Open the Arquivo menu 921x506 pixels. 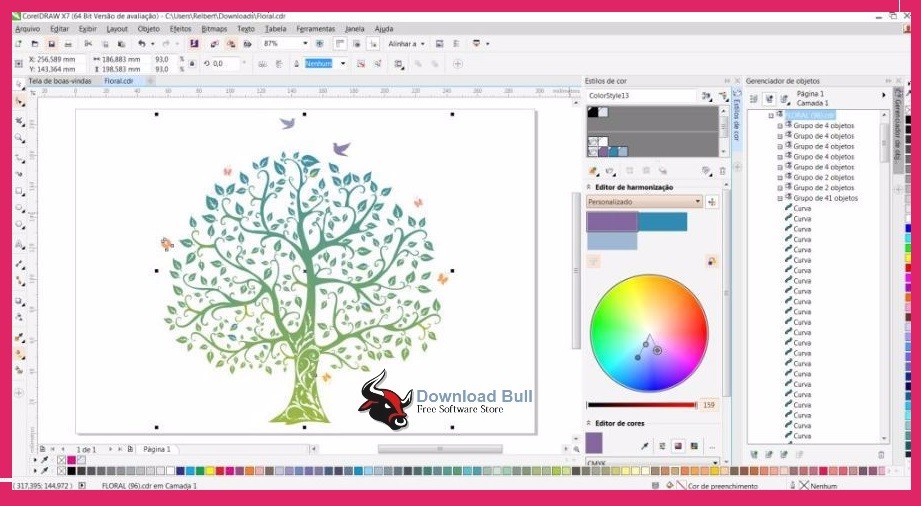pos(28,29)
